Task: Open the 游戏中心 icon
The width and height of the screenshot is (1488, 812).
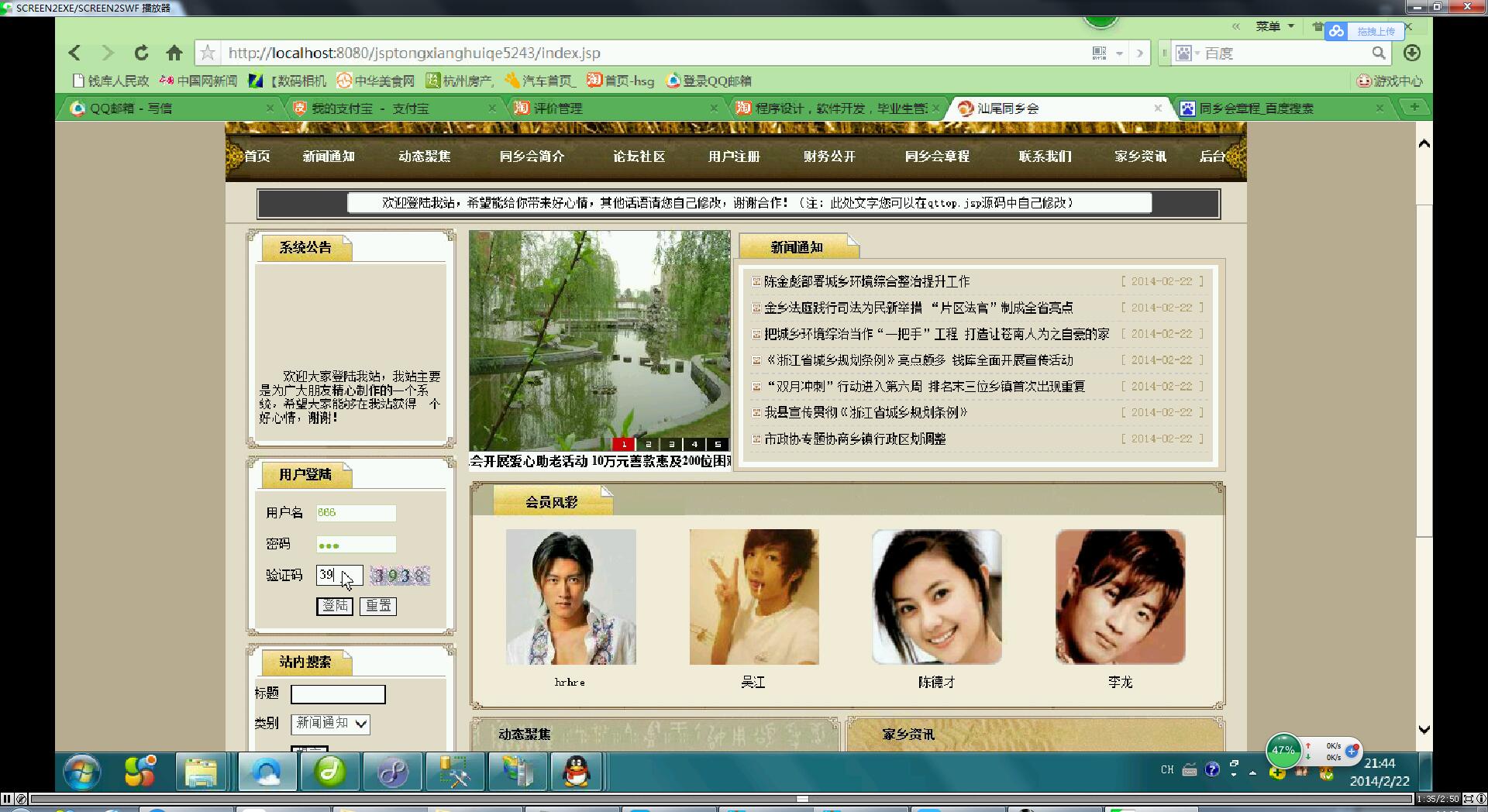Action: click(x=1390, y=81)
